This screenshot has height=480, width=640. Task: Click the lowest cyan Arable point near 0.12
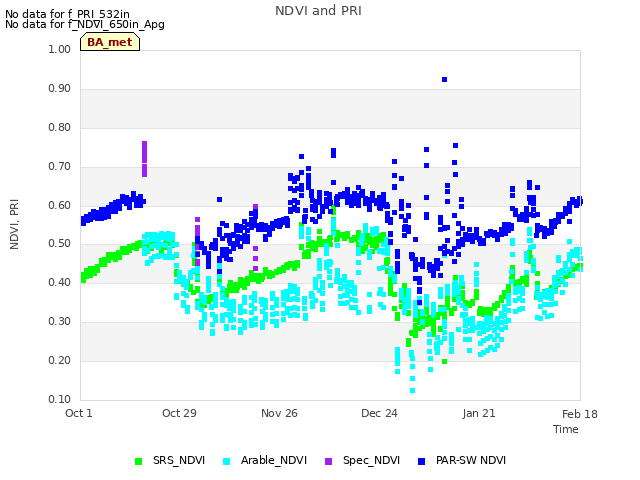tap(413, 391)
